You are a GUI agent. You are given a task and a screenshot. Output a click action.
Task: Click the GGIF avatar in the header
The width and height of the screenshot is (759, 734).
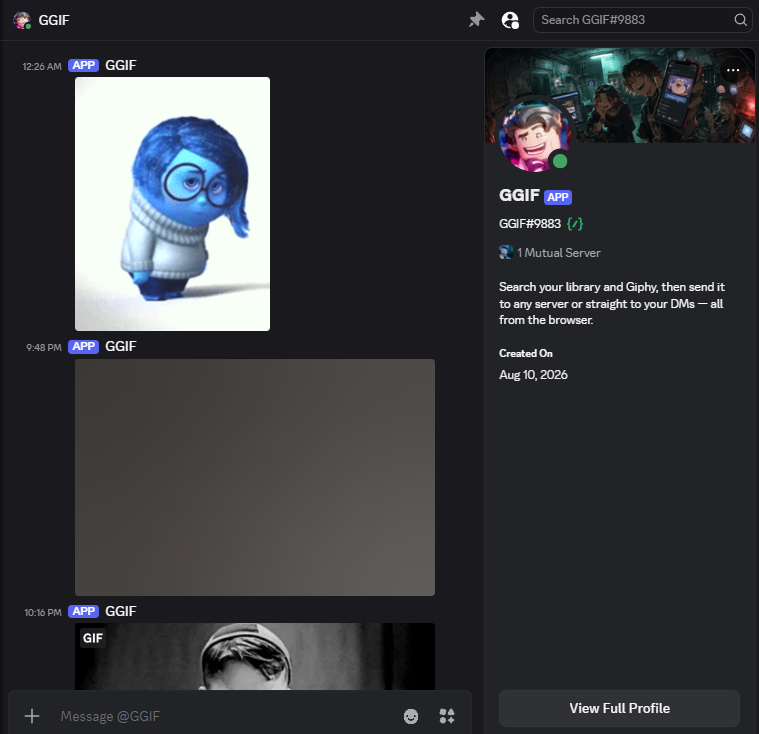click(x=22, y=20)
